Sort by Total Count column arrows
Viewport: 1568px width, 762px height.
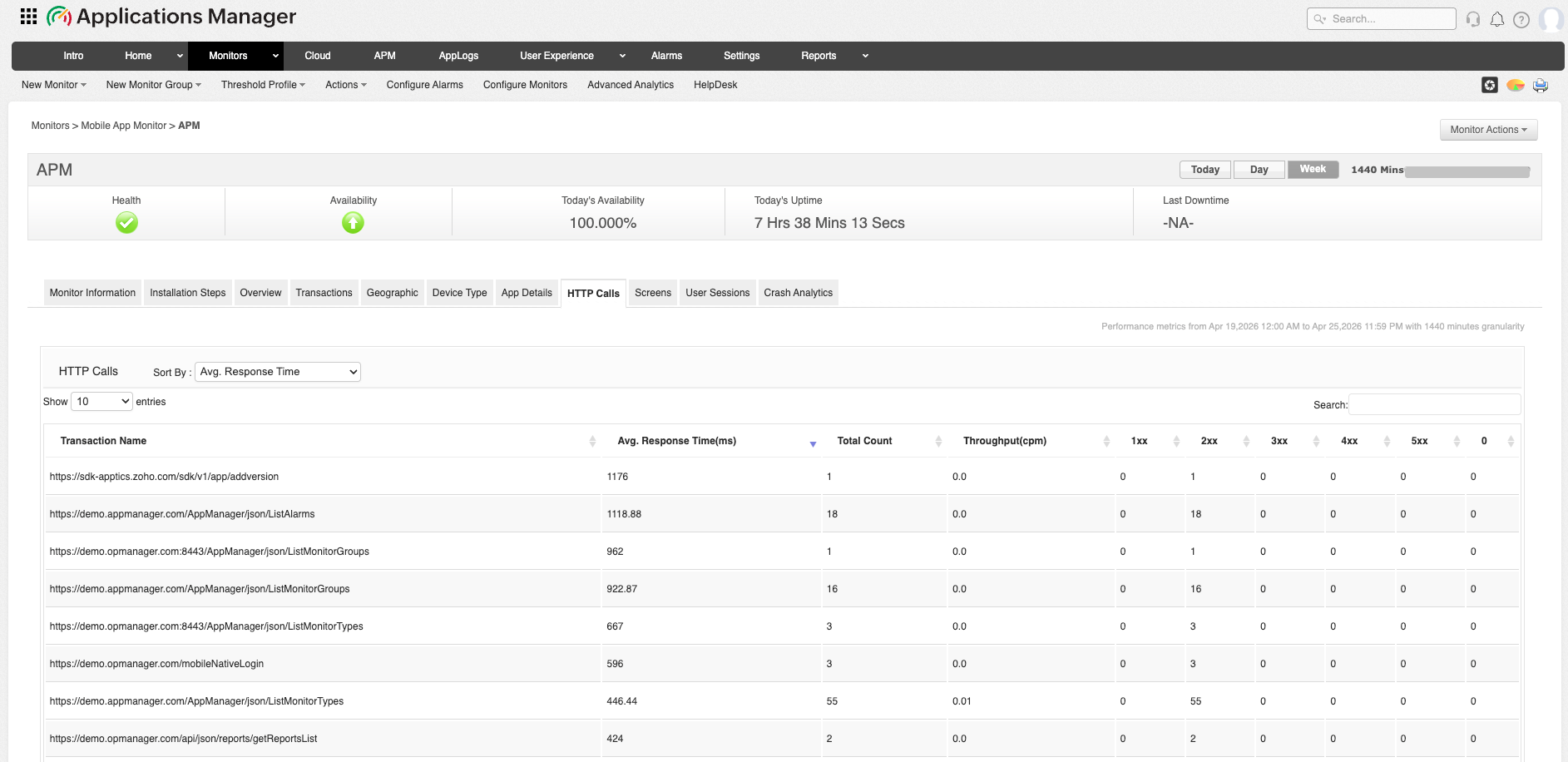tap(938, 441)
